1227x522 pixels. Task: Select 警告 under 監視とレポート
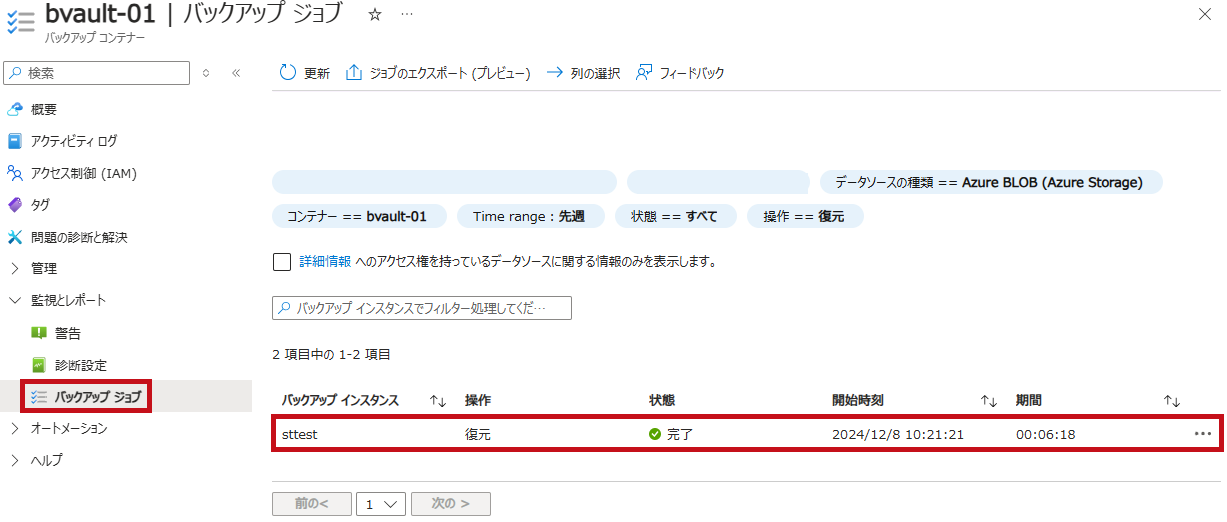click(x=68, y=333)
